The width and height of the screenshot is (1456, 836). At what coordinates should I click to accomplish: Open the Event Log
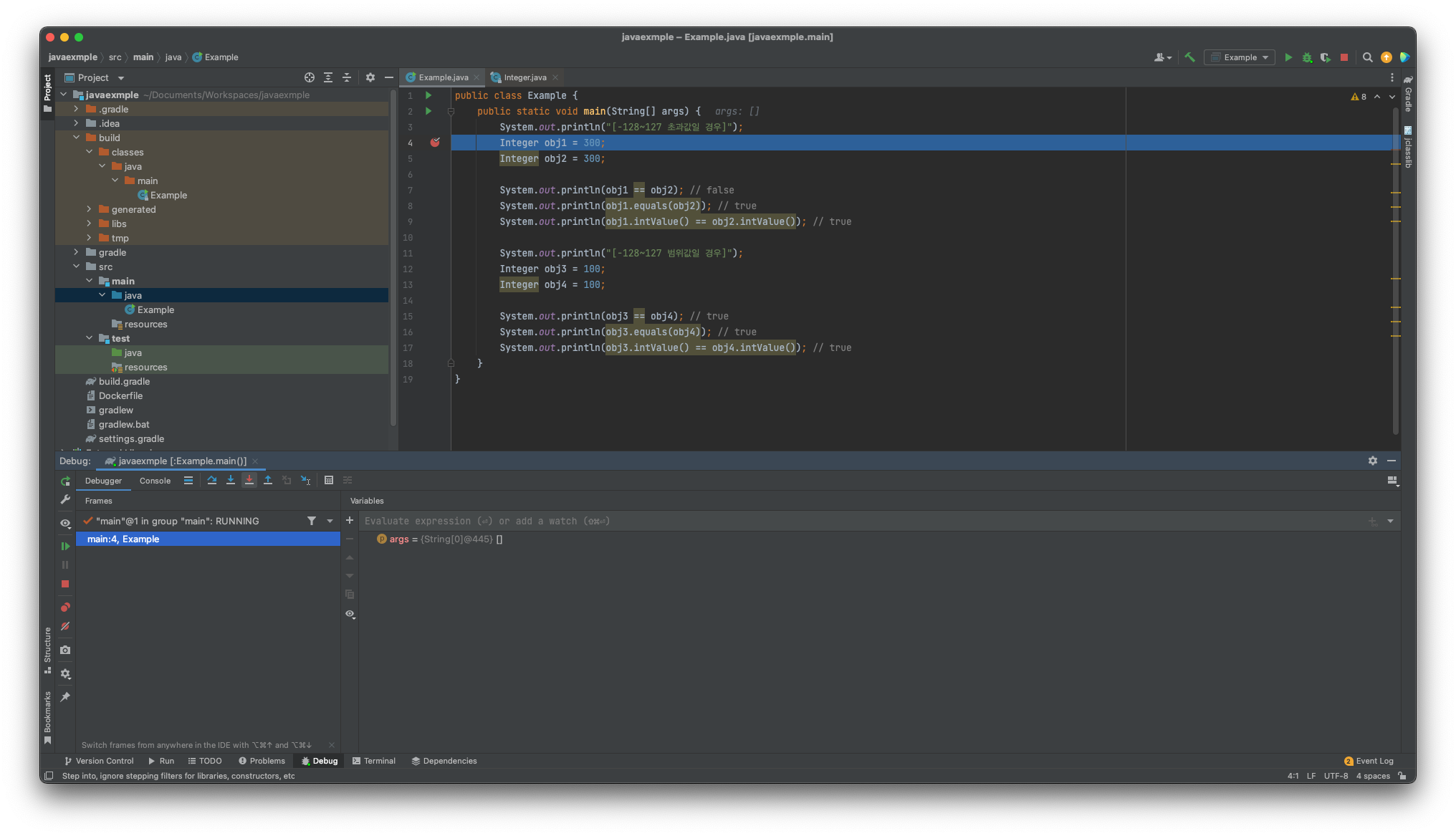(1369, 761)
